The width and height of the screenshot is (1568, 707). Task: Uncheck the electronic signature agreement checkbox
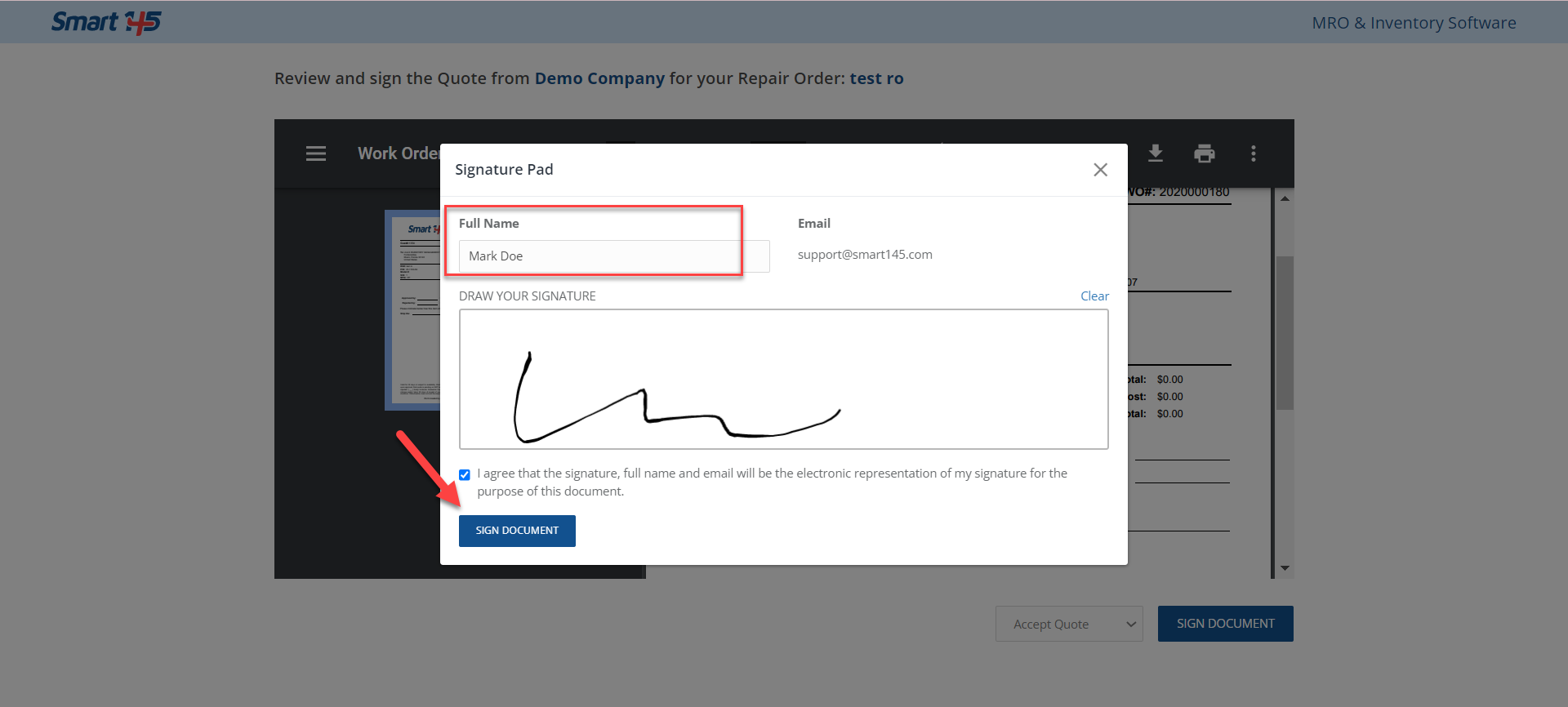point(465,475)
